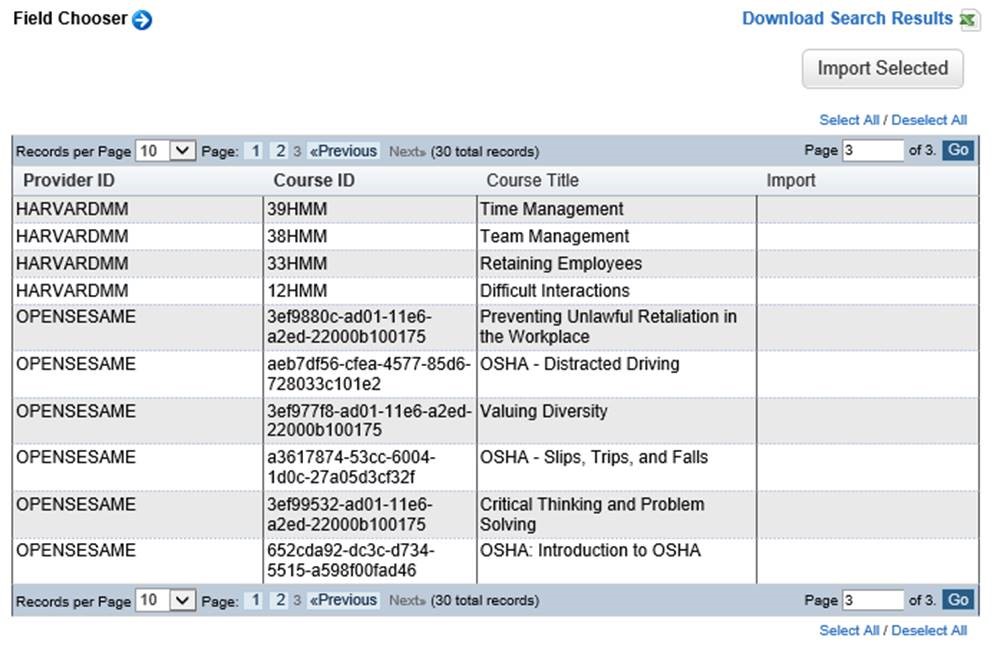Click the bottom Go button

[958, 600]
